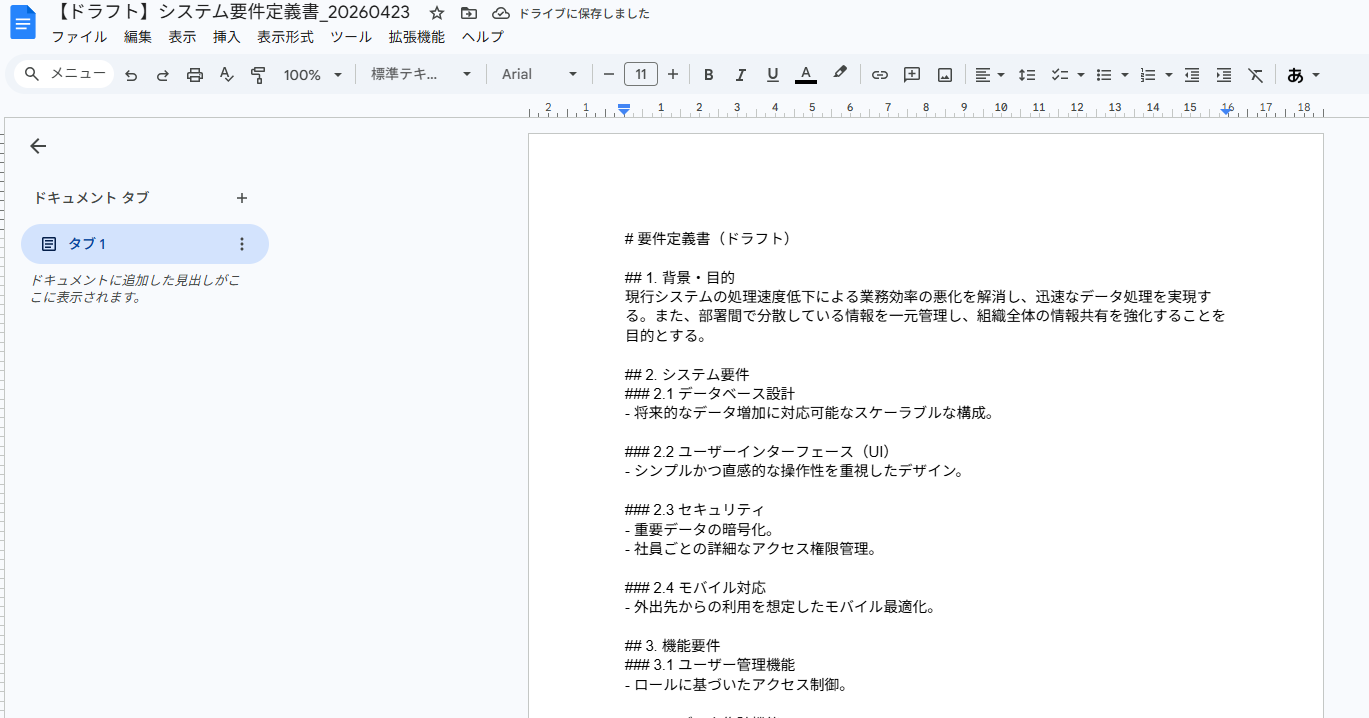Run spelling and grammar check

(226, 75)
